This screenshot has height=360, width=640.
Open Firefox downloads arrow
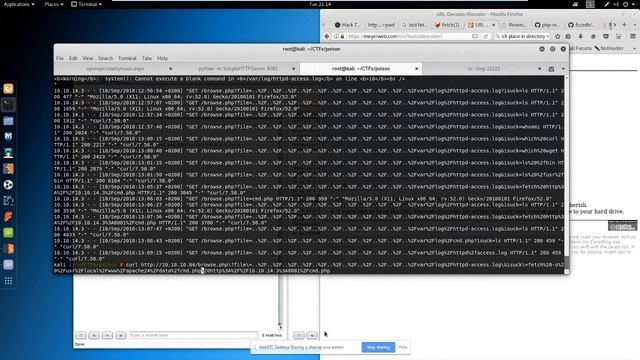point(580,36)
